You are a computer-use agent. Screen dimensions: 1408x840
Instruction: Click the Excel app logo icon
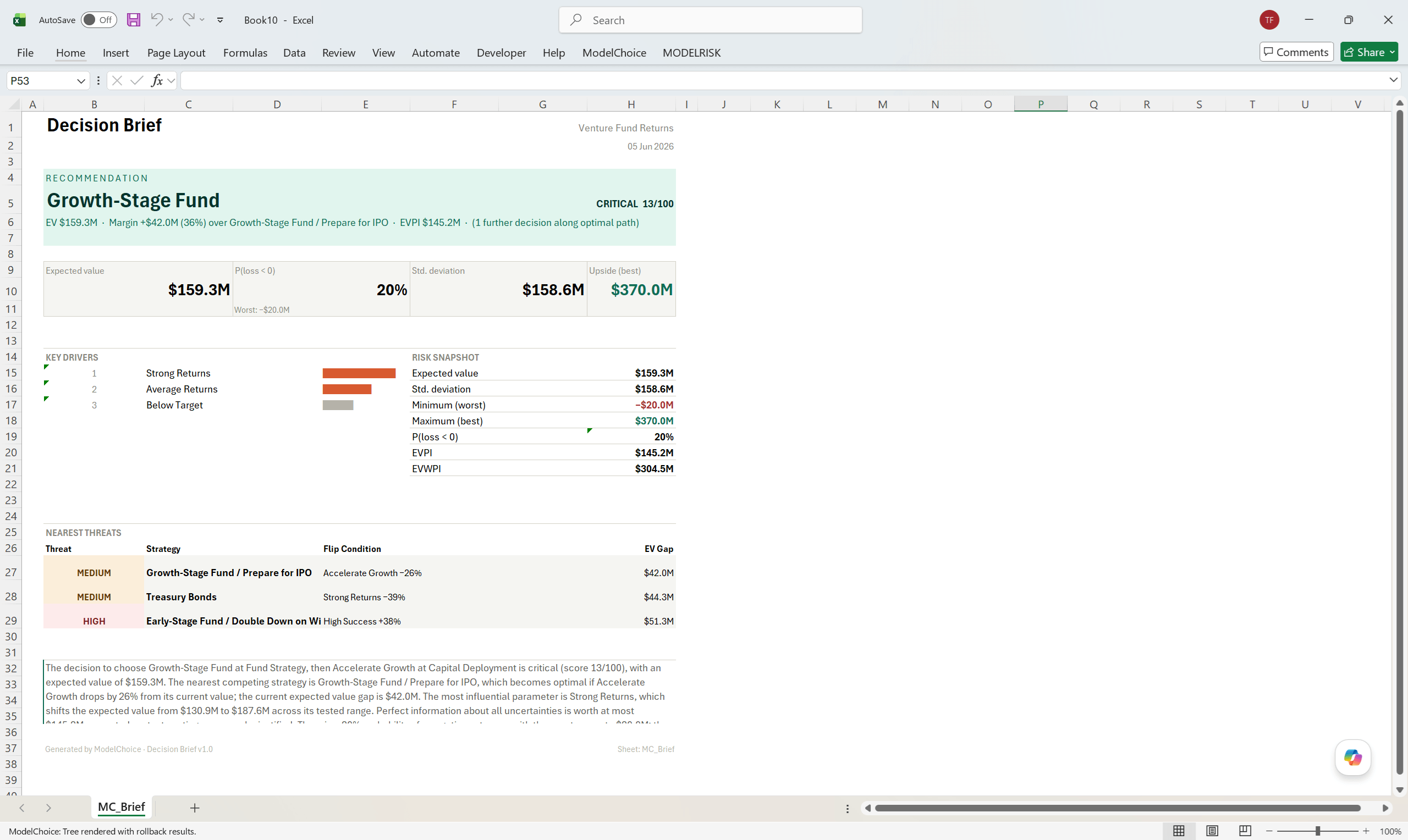(19, 20)
